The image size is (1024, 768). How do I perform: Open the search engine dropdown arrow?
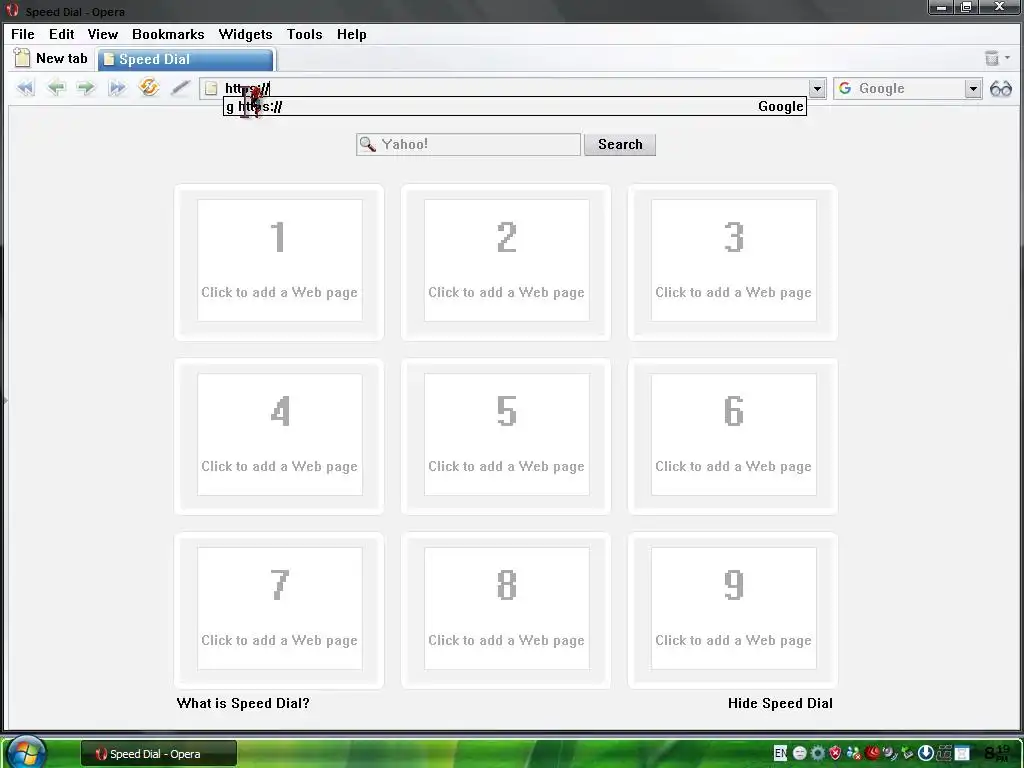973,88
